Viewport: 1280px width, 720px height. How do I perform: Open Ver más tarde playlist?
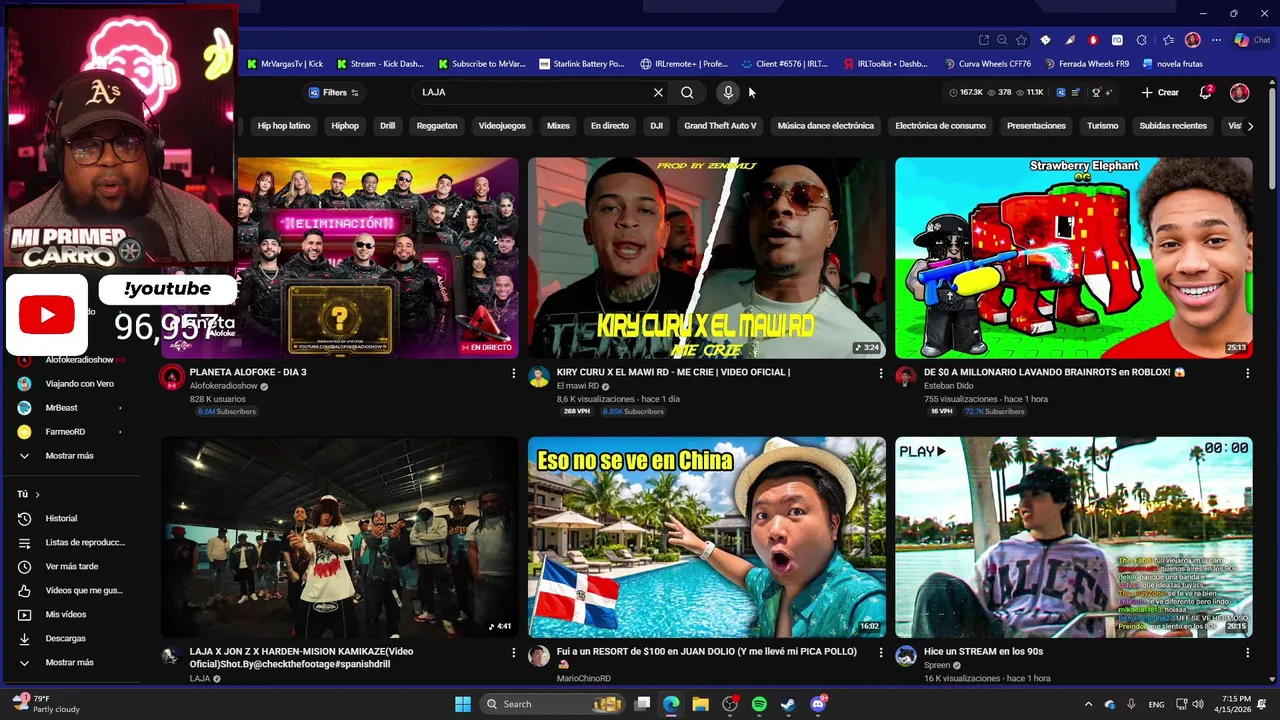(x=72, y=566)
